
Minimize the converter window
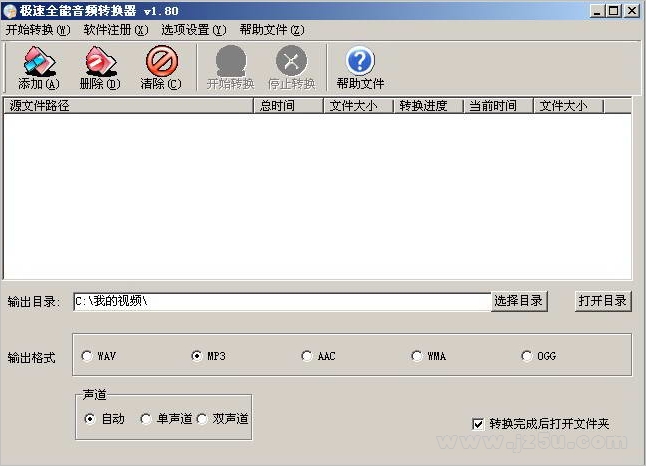pos(597,11)
